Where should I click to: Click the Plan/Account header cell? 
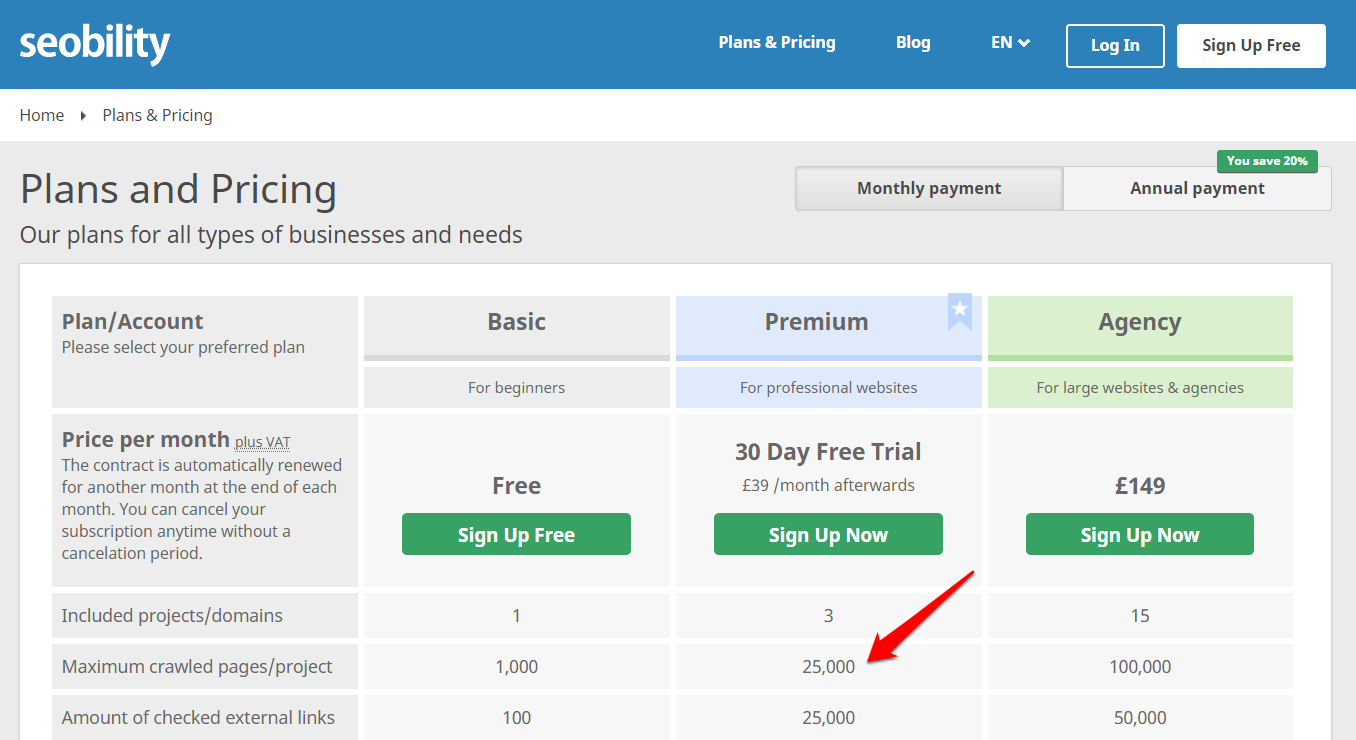coord(205,351)
